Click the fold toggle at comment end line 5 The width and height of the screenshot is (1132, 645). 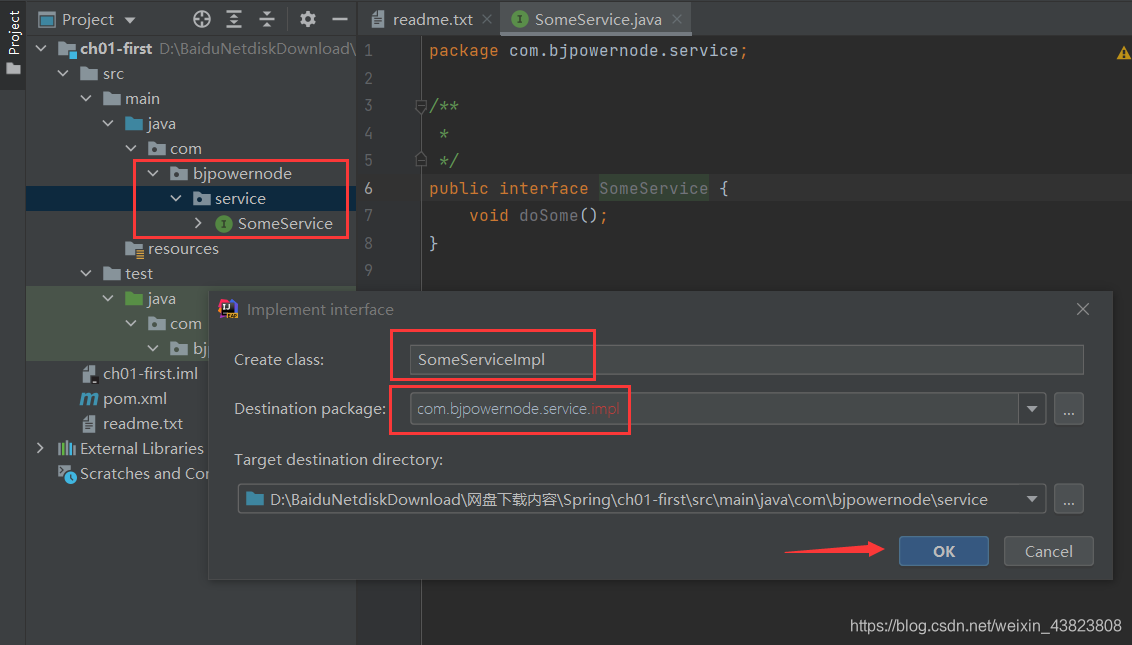click(x=421, y=160)
